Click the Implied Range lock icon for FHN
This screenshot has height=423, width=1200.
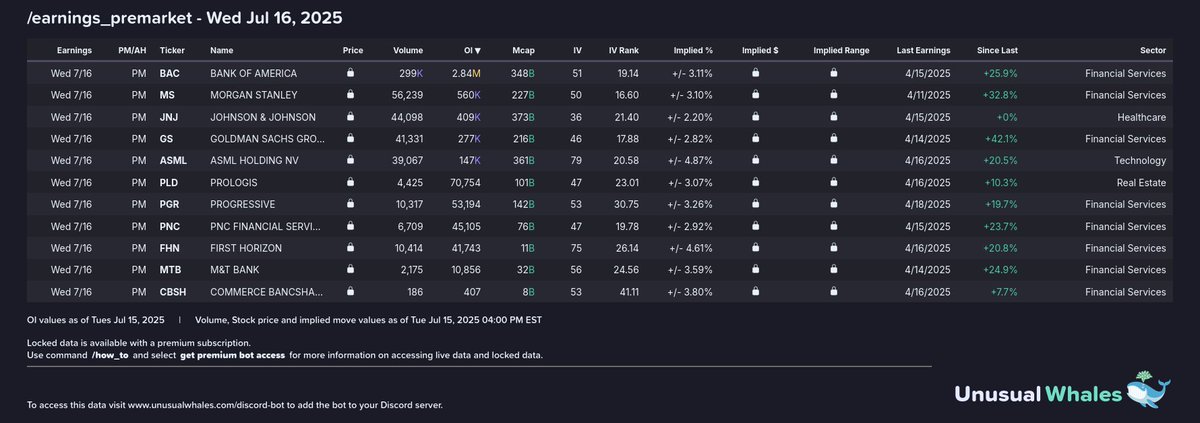[833, 248]
